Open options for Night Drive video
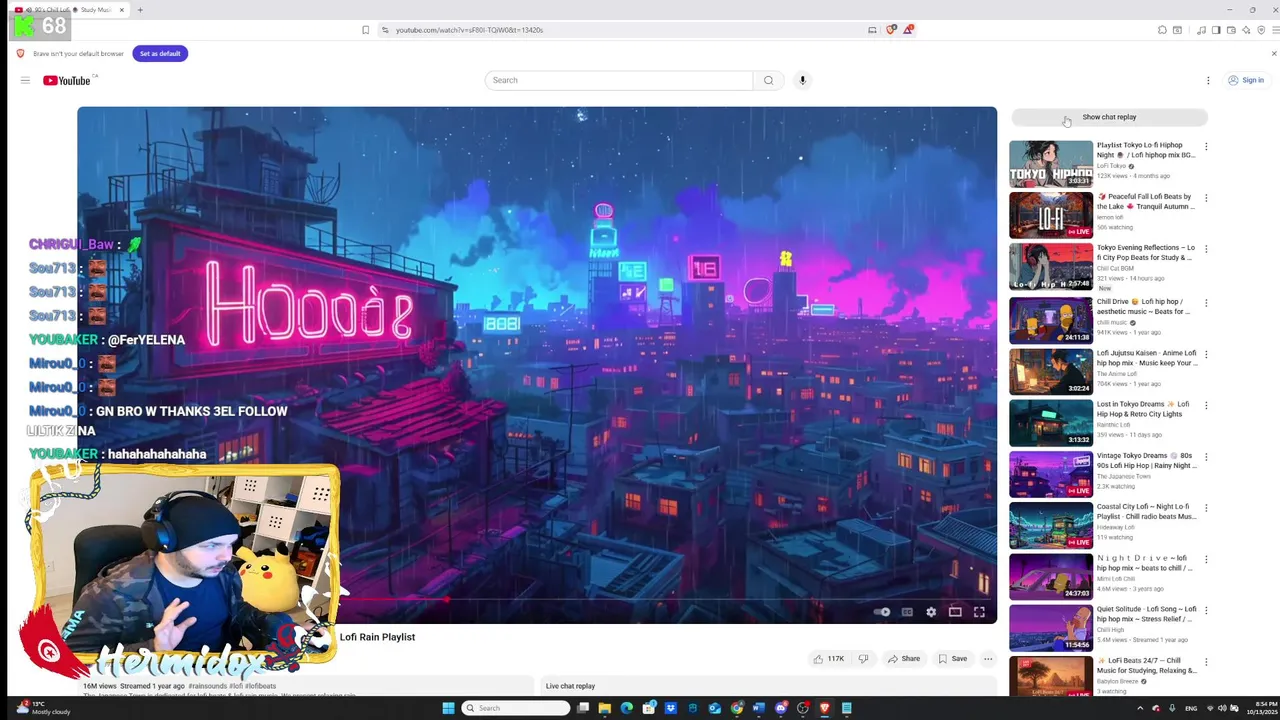1280x720 pixels. [1206, 560]
